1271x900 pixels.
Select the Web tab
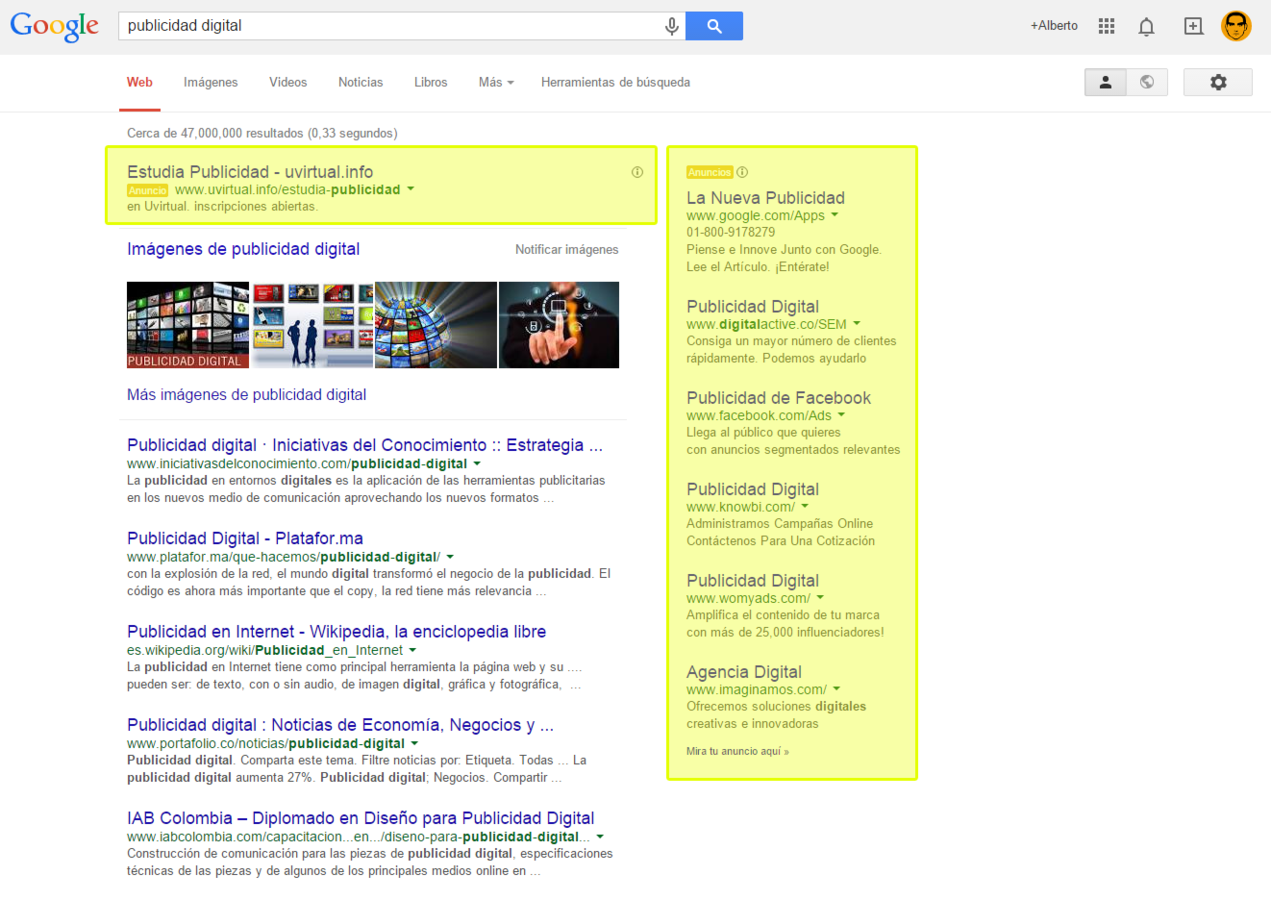click(x=140, y=82)
